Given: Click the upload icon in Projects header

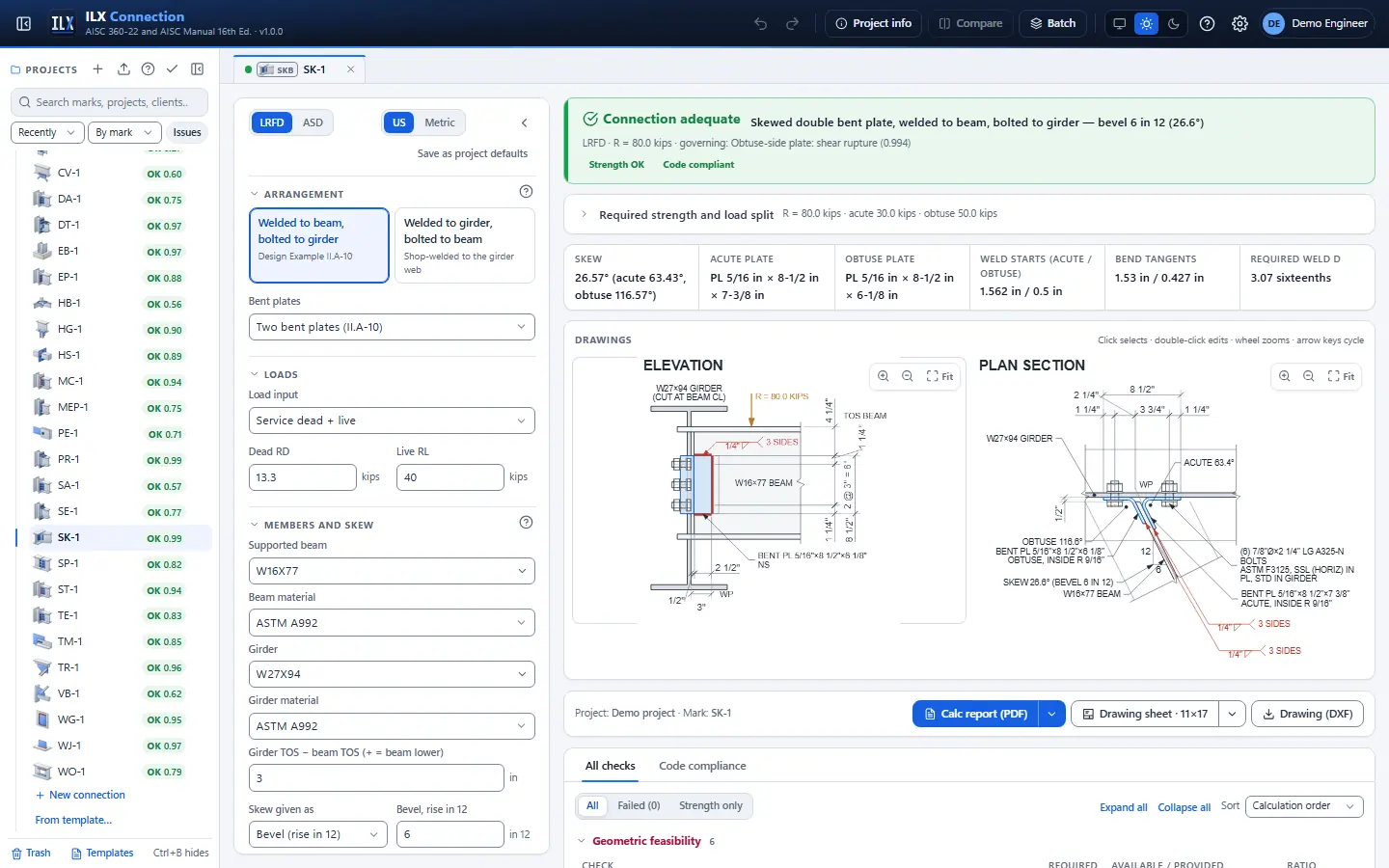Looking at the screenshot, I should pos(123,69).
